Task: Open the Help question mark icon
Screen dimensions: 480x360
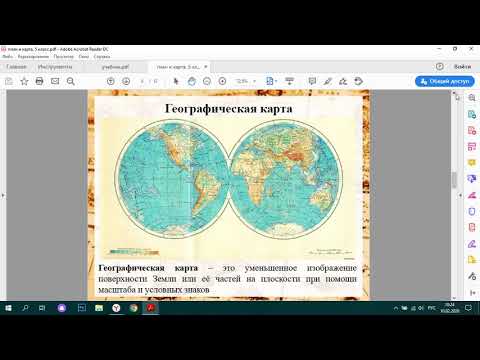Action: [440, 66]
